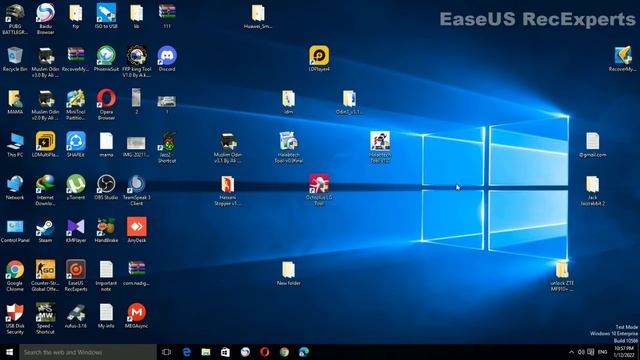Select the OBS Studio desktop icon
Viewport: 640px width, 360px height.
106,187
